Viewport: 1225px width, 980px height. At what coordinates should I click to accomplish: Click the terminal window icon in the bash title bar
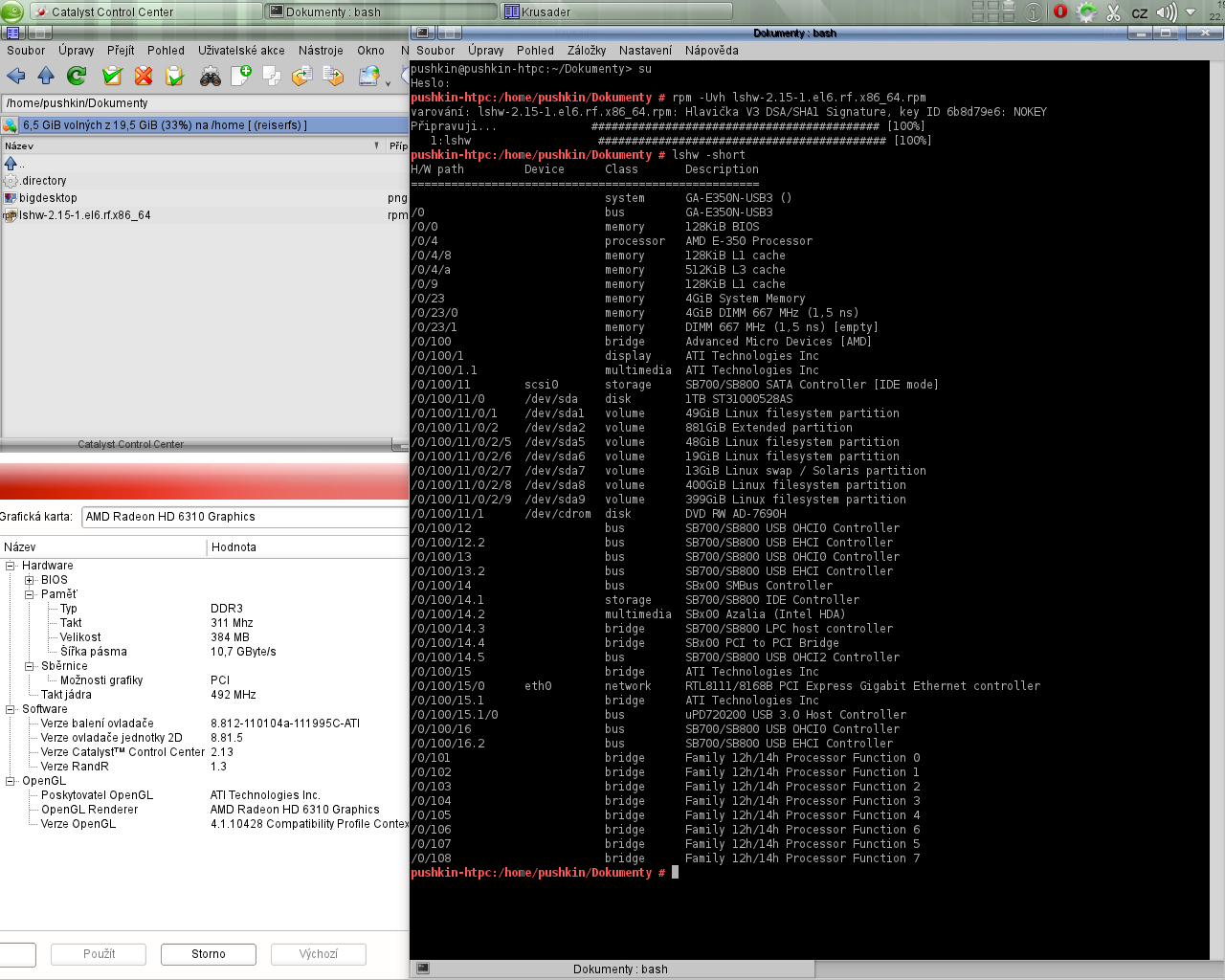pyautogui.click(x=424, y=33)
